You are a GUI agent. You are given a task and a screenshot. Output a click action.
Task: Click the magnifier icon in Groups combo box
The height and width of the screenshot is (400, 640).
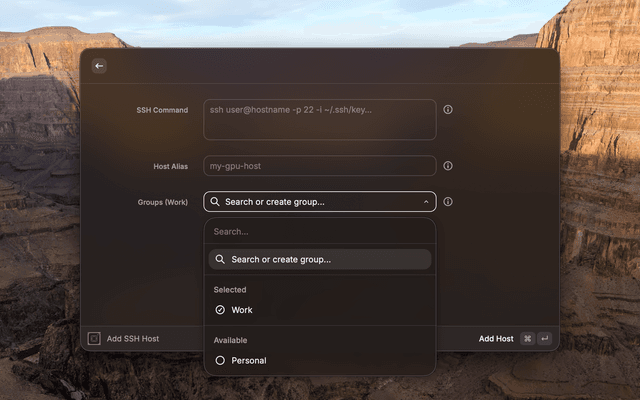[x=215, y=202]
